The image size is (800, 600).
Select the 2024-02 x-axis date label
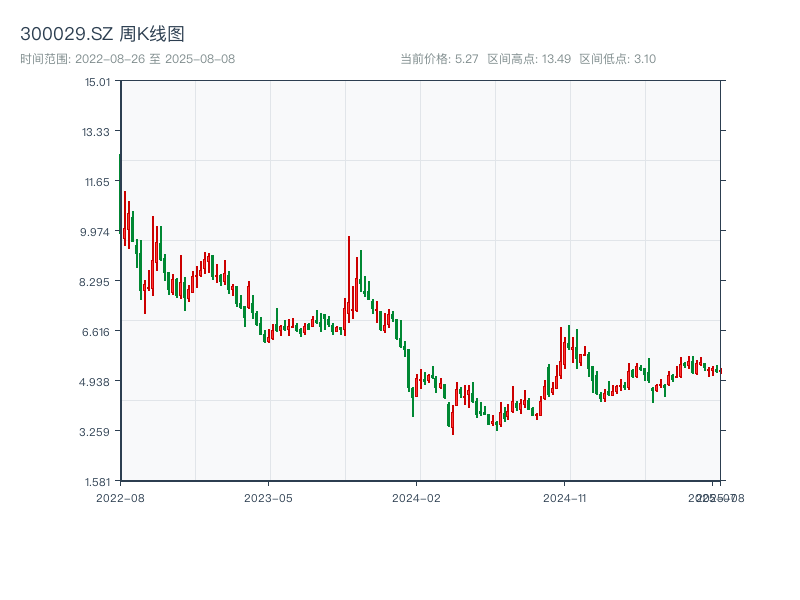coord(417,497)
